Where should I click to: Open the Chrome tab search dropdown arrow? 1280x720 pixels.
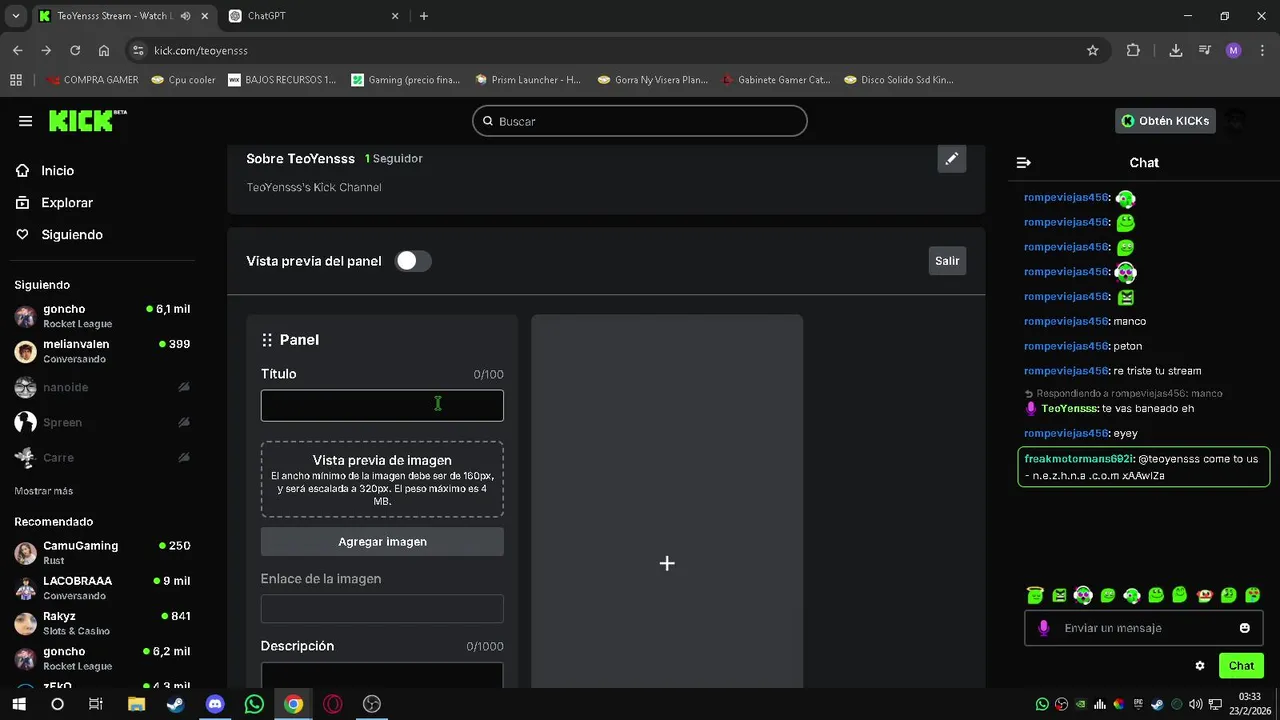click(15, 16)
